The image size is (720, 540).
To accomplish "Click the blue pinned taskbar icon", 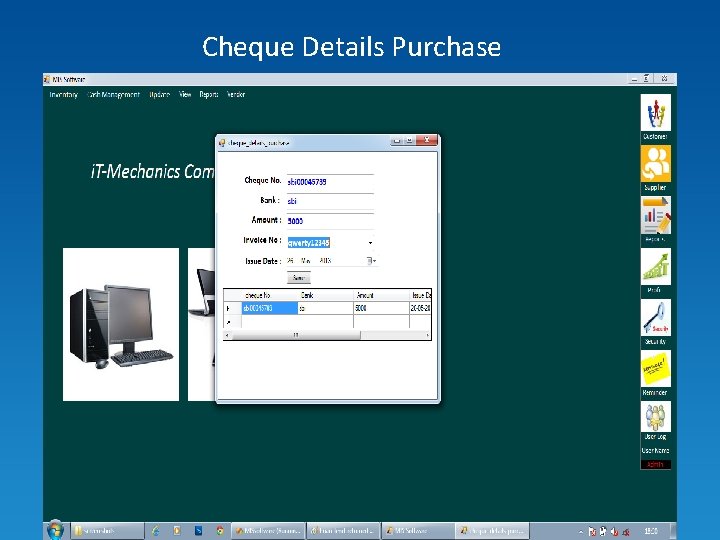I will pos(198,530).
